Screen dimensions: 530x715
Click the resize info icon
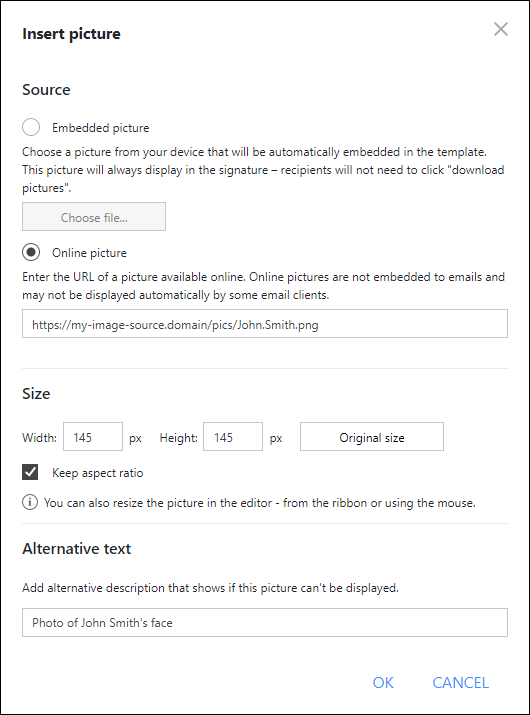click(30, 502)
